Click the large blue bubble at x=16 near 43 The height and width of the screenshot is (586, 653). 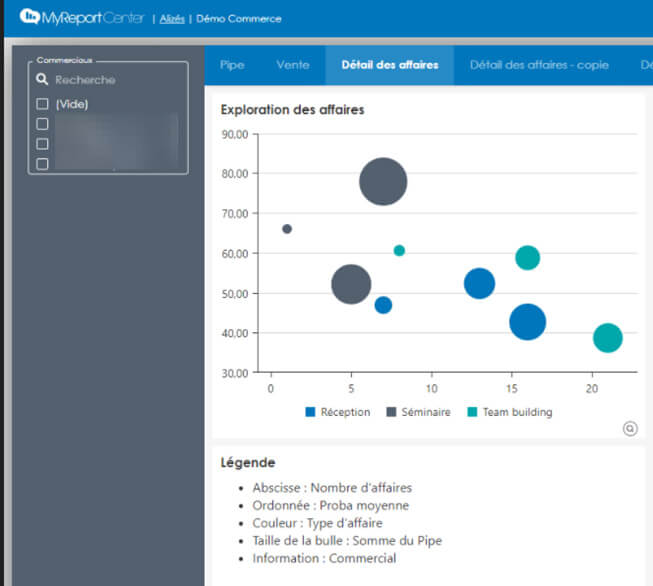(x=528, y=322)
